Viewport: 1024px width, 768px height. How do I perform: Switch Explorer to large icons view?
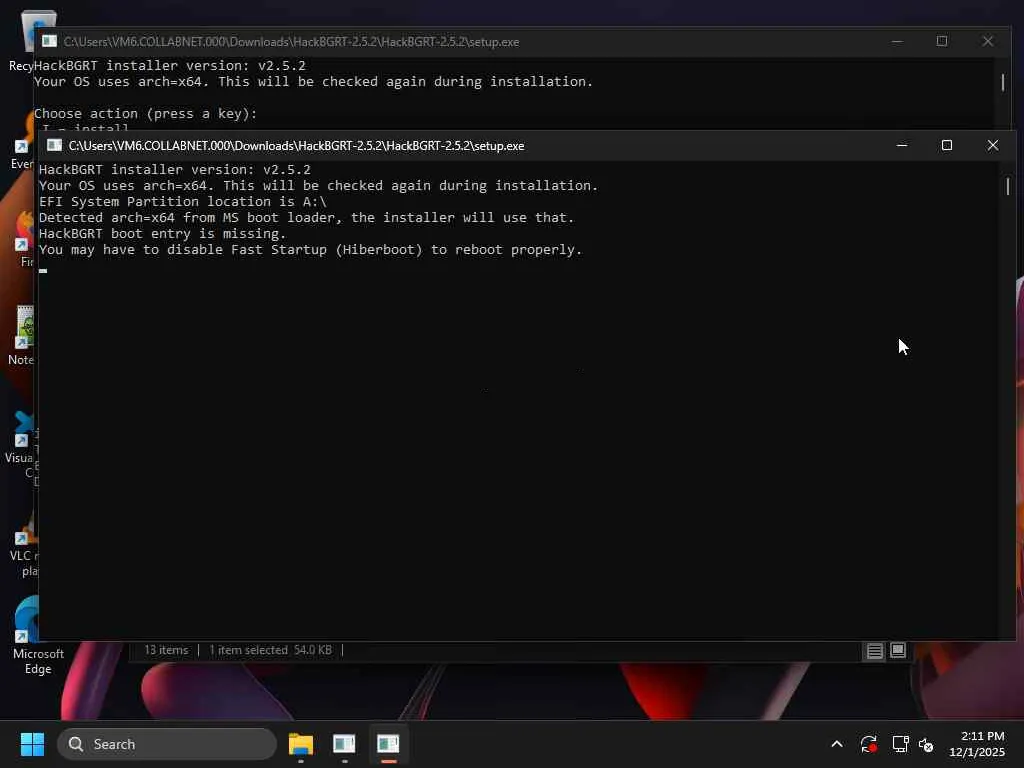click(898, 650)
